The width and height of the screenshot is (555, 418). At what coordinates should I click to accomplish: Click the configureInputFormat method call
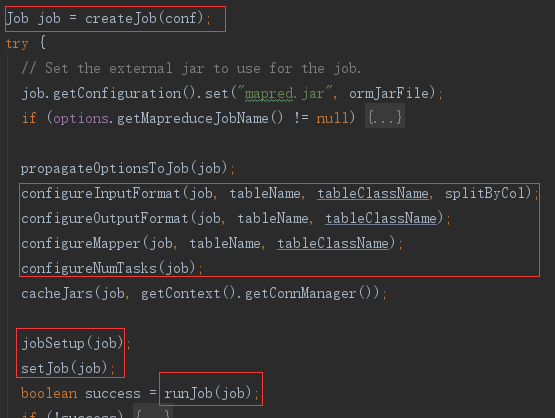(101, 193)
